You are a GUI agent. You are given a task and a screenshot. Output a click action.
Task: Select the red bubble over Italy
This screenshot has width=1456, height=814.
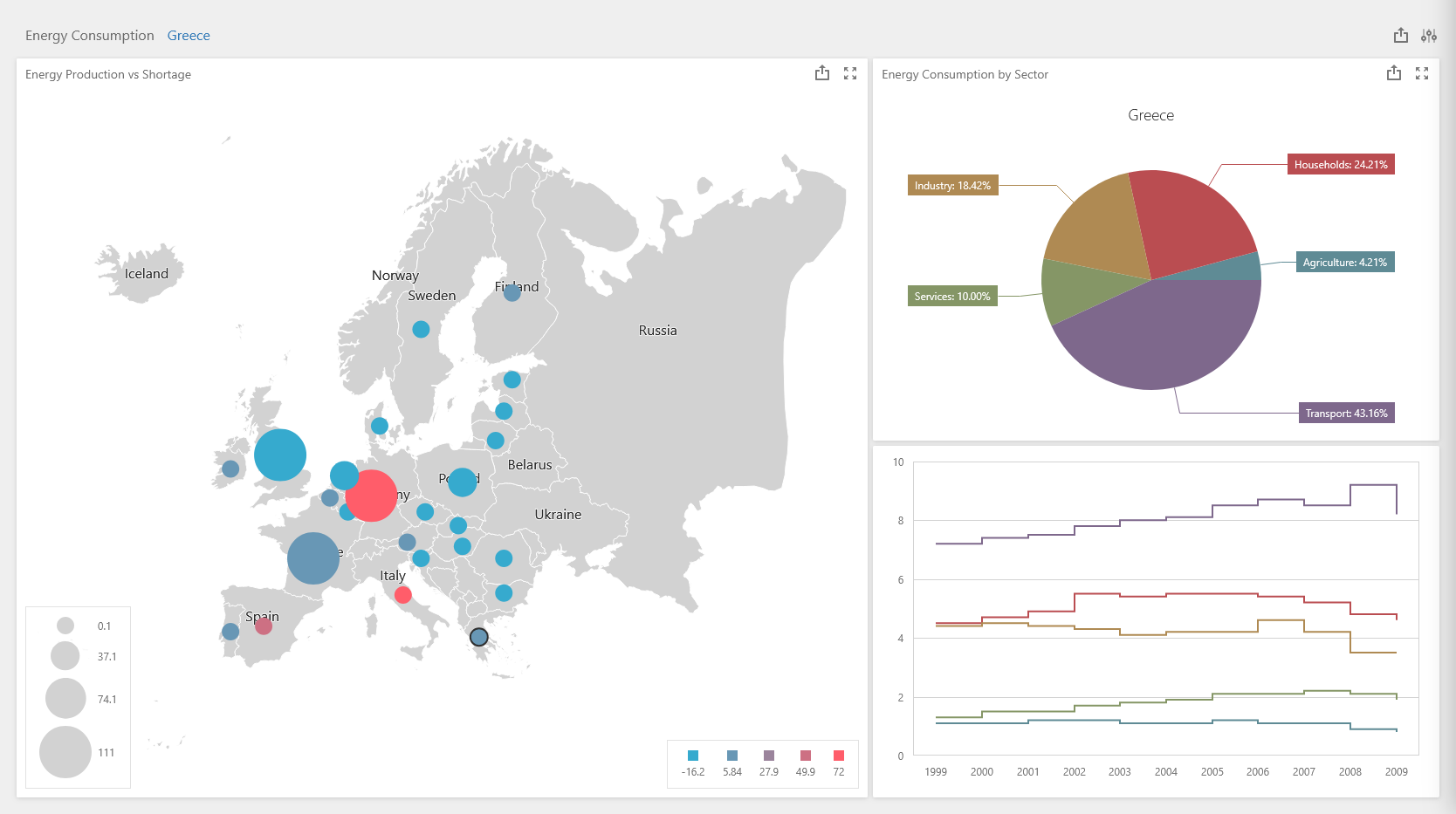(x=402, y=595)
